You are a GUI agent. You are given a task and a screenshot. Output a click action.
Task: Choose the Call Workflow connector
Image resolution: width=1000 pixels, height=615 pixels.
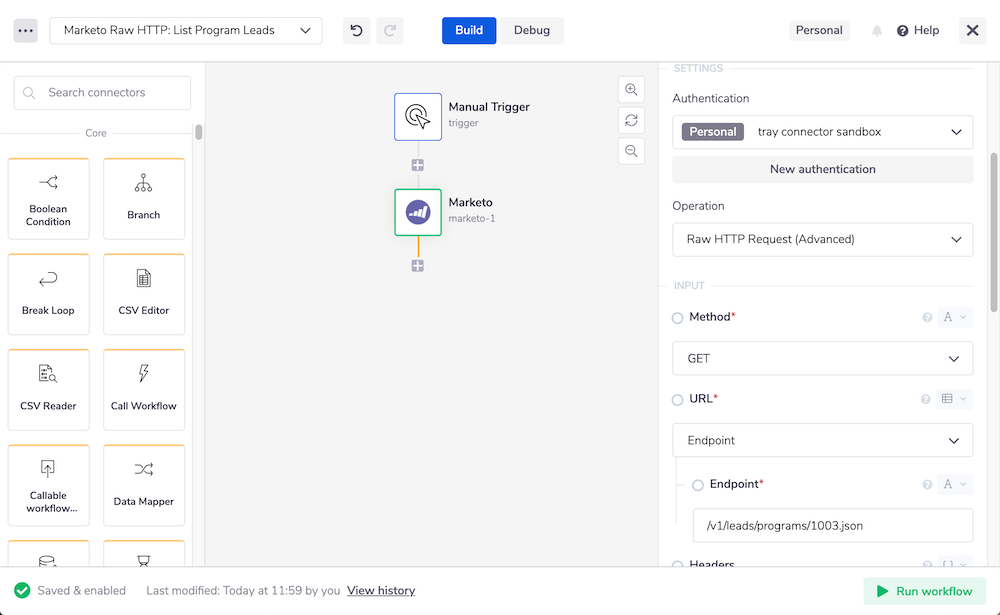tap(144, 390)
